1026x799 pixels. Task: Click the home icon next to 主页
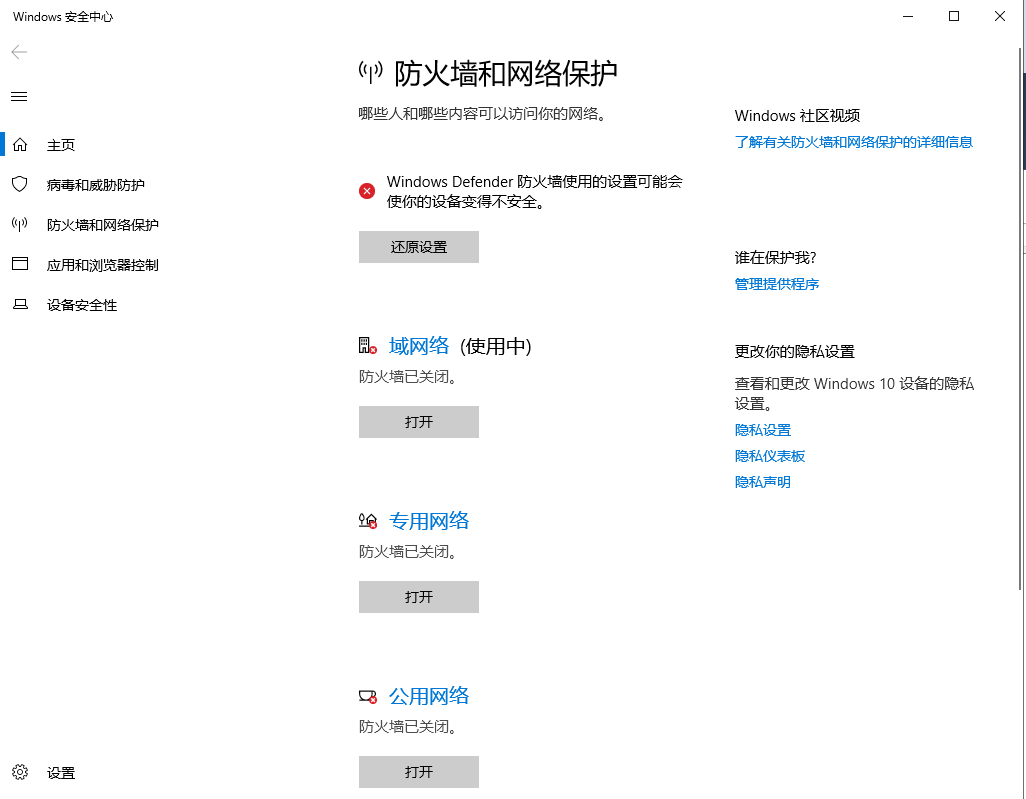coord(20,145)
